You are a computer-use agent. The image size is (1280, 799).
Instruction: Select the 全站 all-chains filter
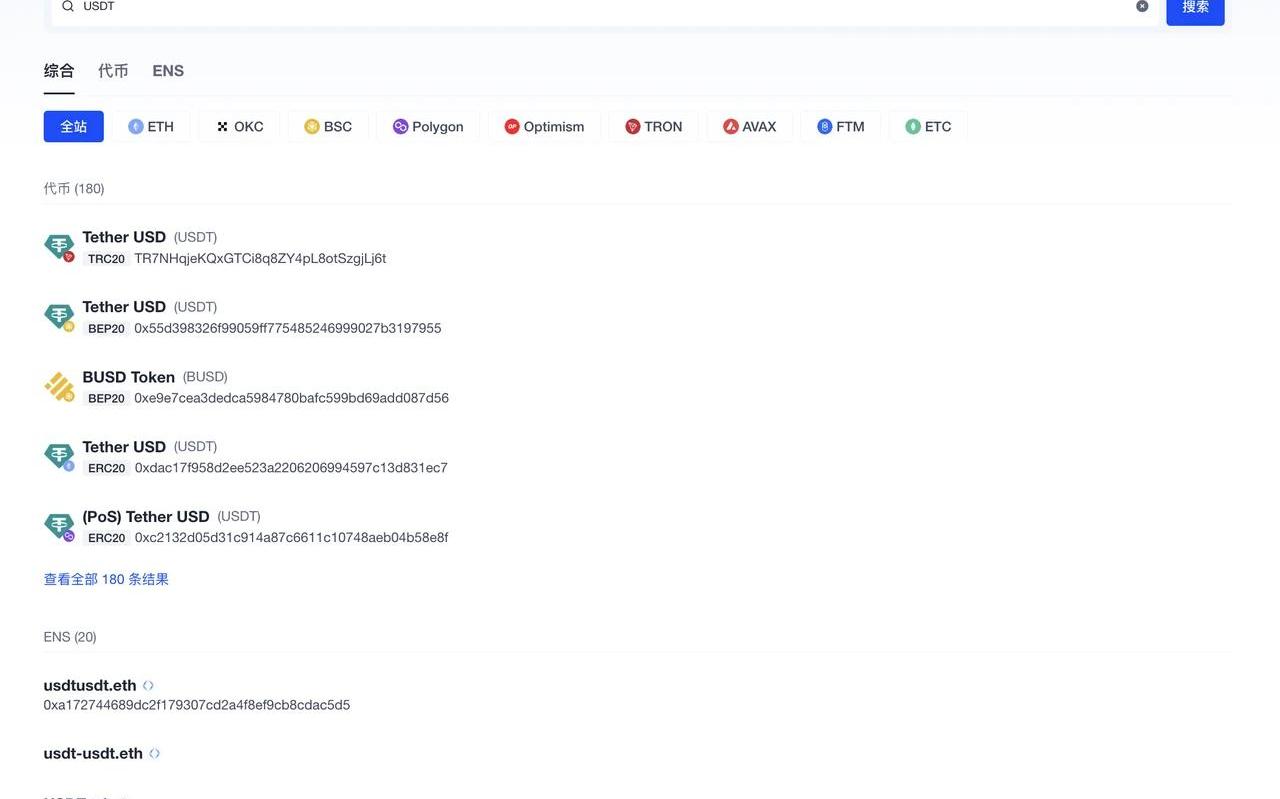point(74,127)
